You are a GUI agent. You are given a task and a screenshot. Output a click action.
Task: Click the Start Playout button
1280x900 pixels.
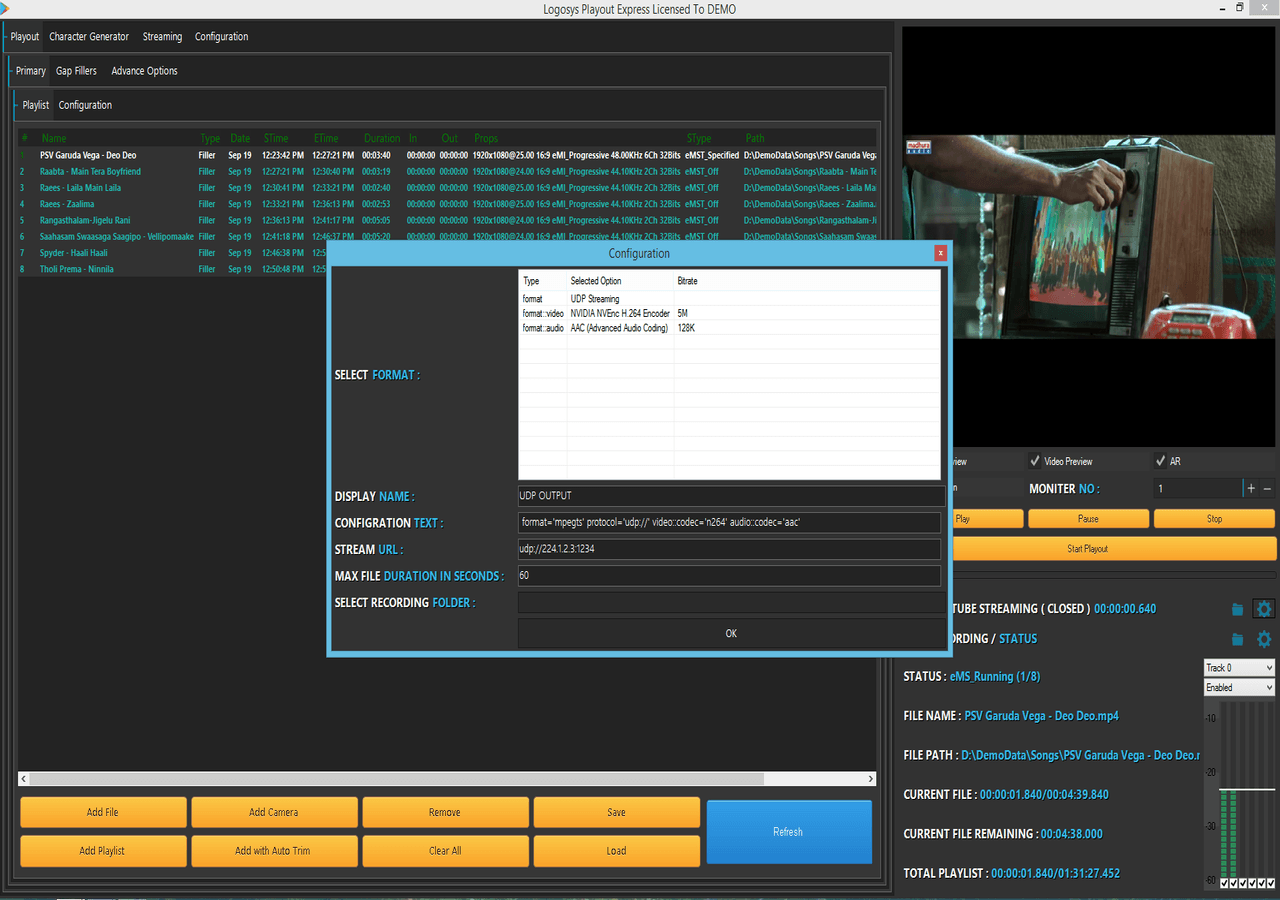pyautogui.click(x=1088, y=549)
